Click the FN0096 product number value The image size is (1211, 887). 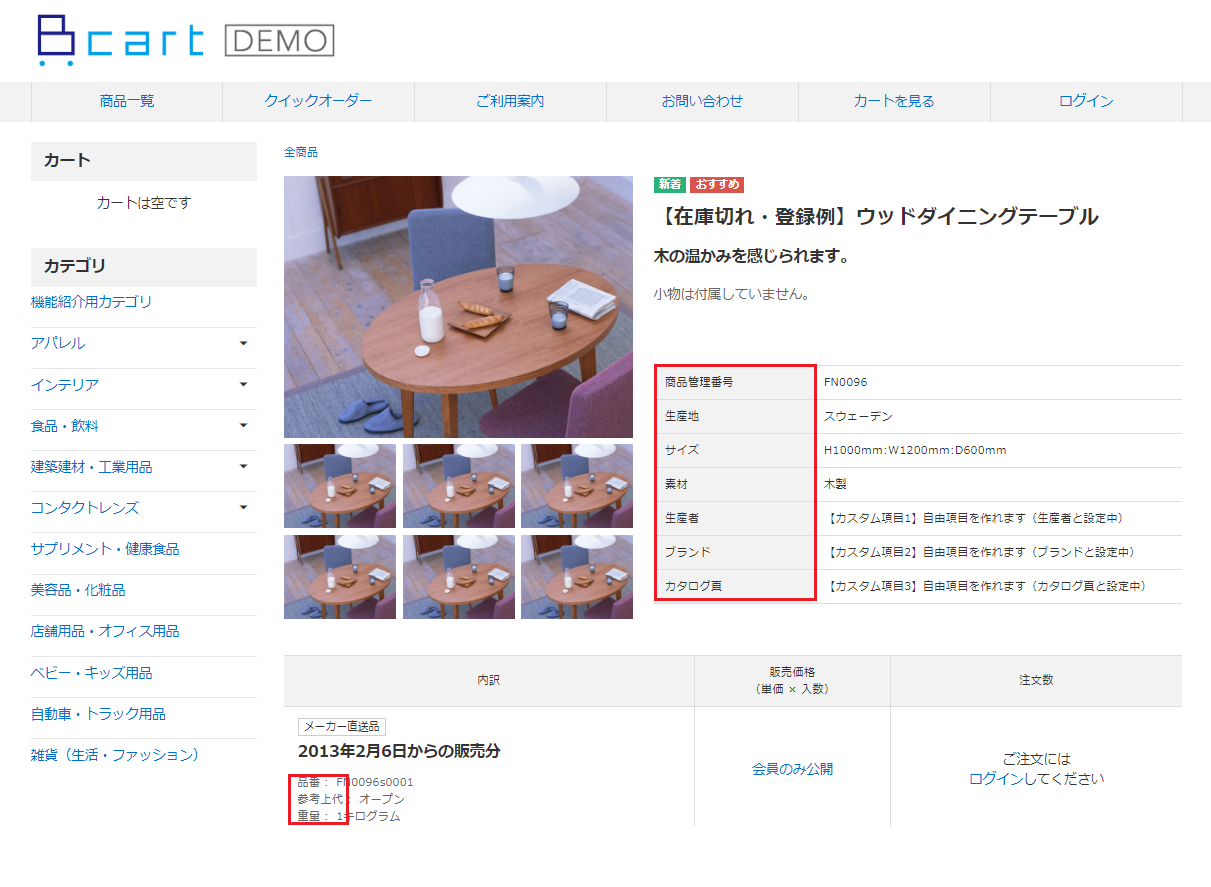point(845,382)
